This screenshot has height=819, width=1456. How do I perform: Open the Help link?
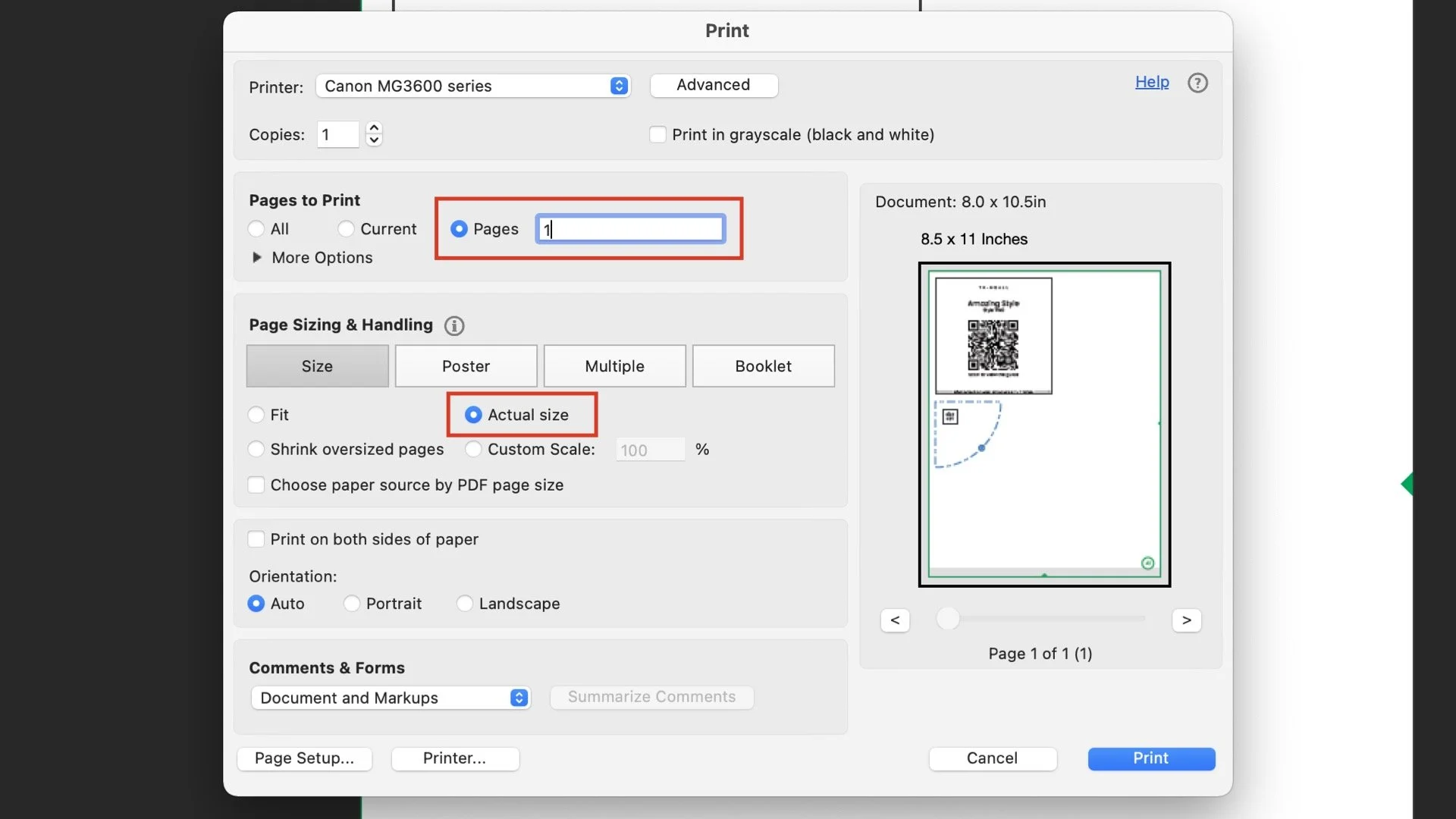[x=1151, y=82]
